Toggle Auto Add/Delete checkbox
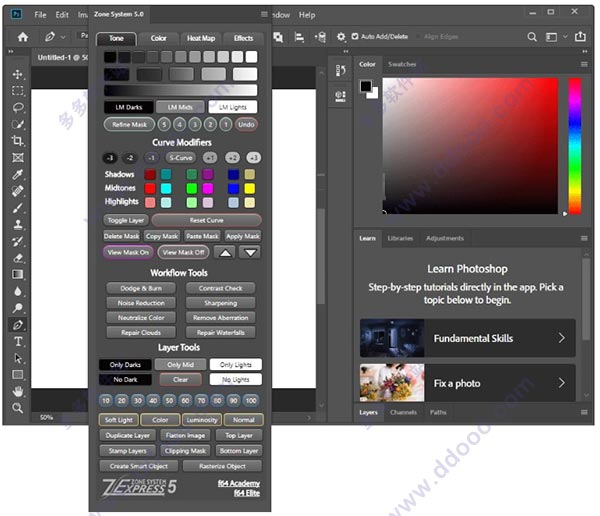Image resolution: width=600 pixels, height=516 pixels. (x=355, y=36)
